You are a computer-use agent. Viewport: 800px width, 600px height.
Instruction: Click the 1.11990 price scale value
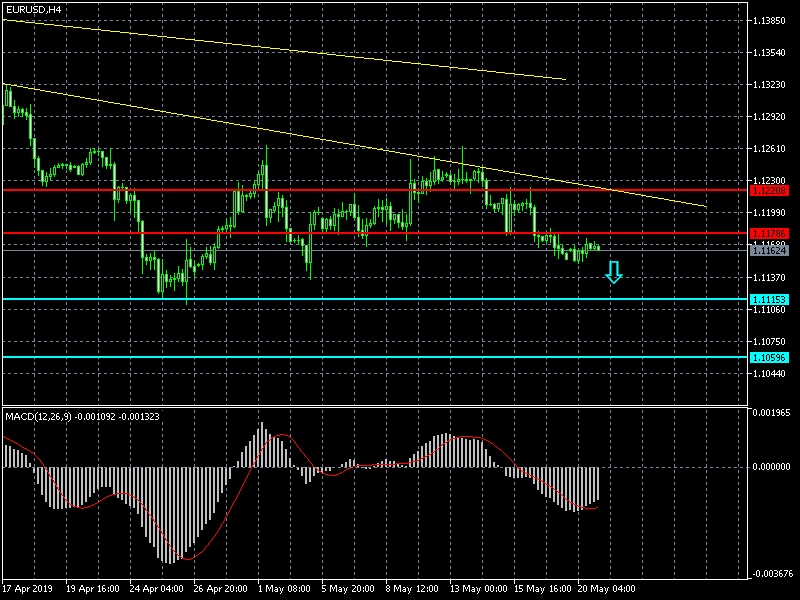(x=769, y=212)
